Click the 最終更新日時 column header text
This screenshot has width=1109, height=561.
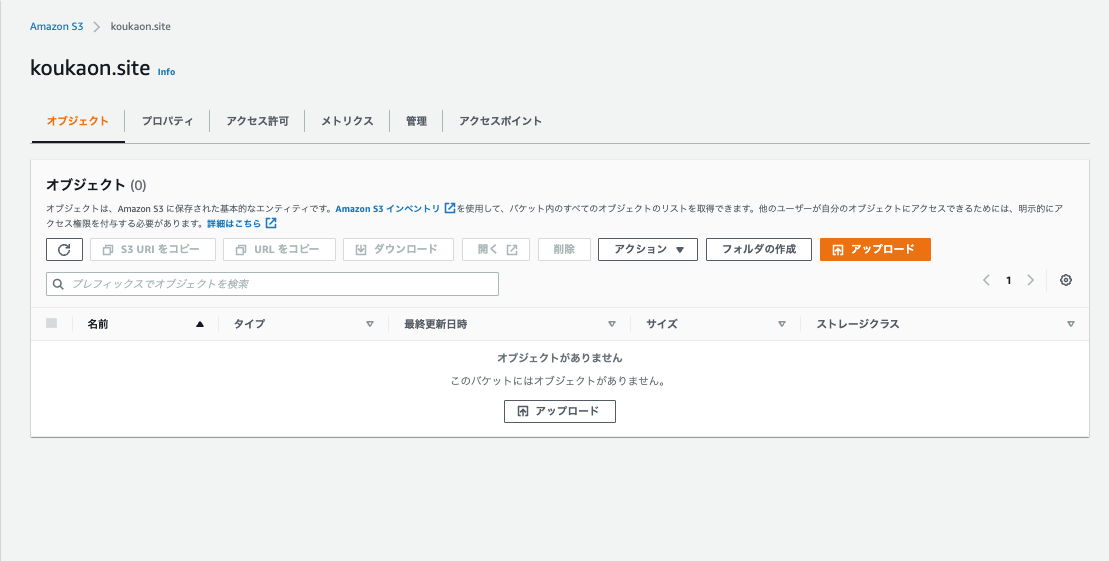point(436,324)
